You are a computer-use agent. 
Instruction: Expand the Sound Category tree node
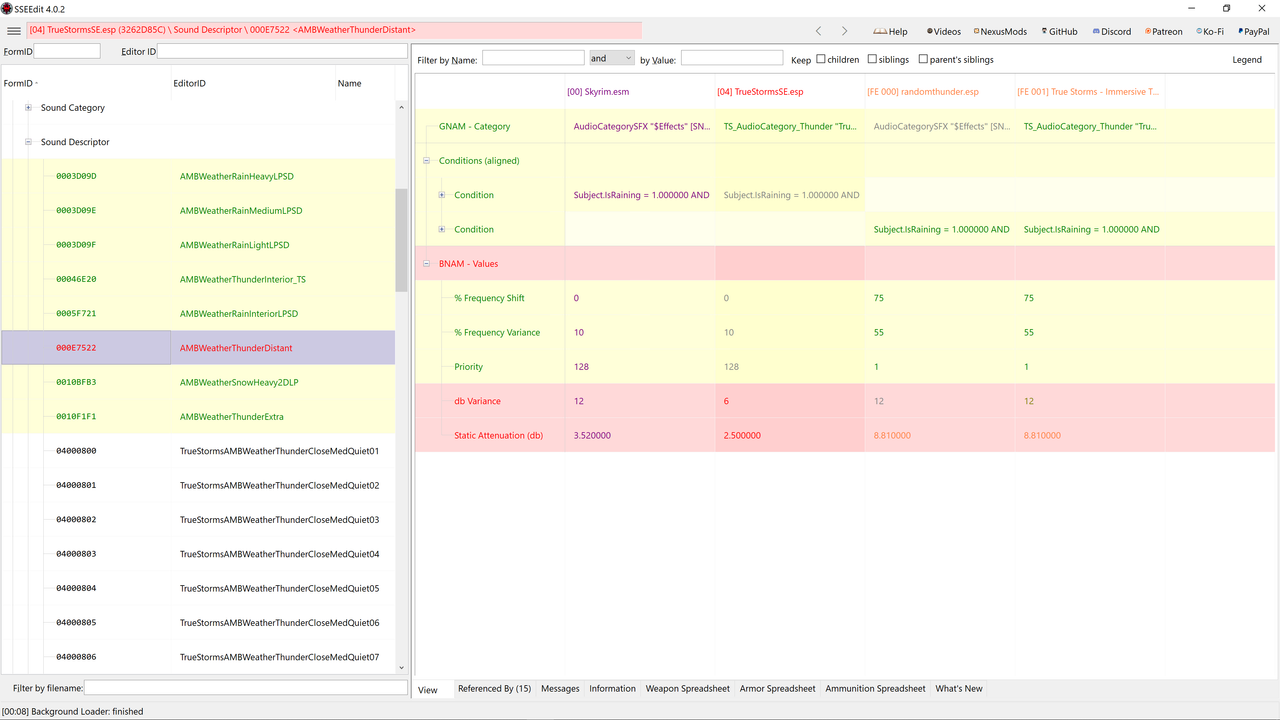[x=29, y=108]
